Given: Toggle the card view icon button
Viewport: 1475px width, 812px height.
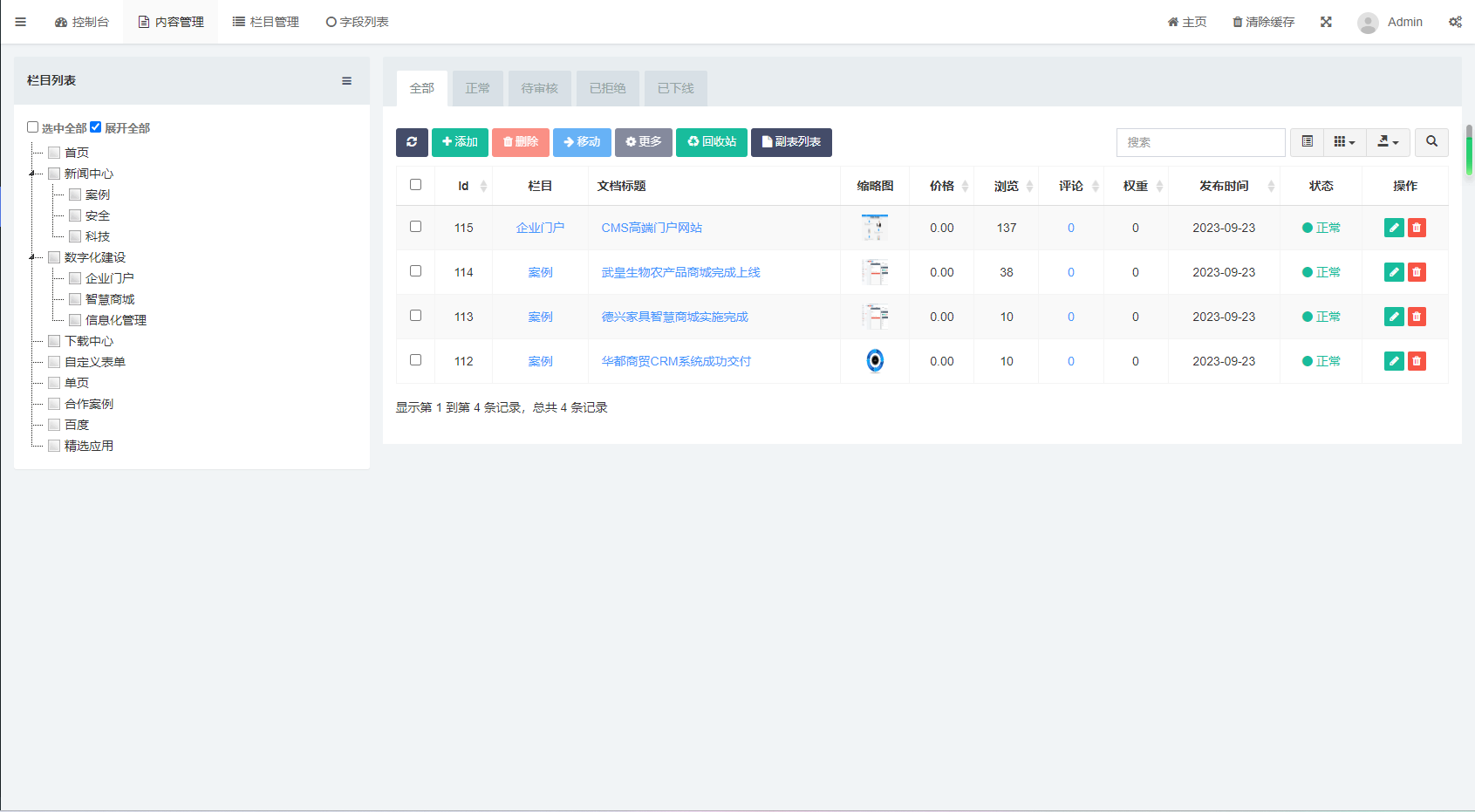Looking at the screenshot, I should (x=1307, y=142).
